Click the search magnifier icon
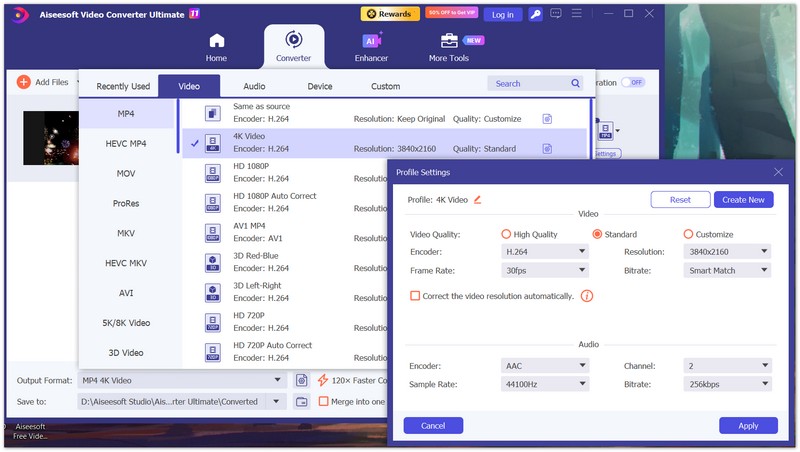800x452 pixels. (x=575, y=83)
